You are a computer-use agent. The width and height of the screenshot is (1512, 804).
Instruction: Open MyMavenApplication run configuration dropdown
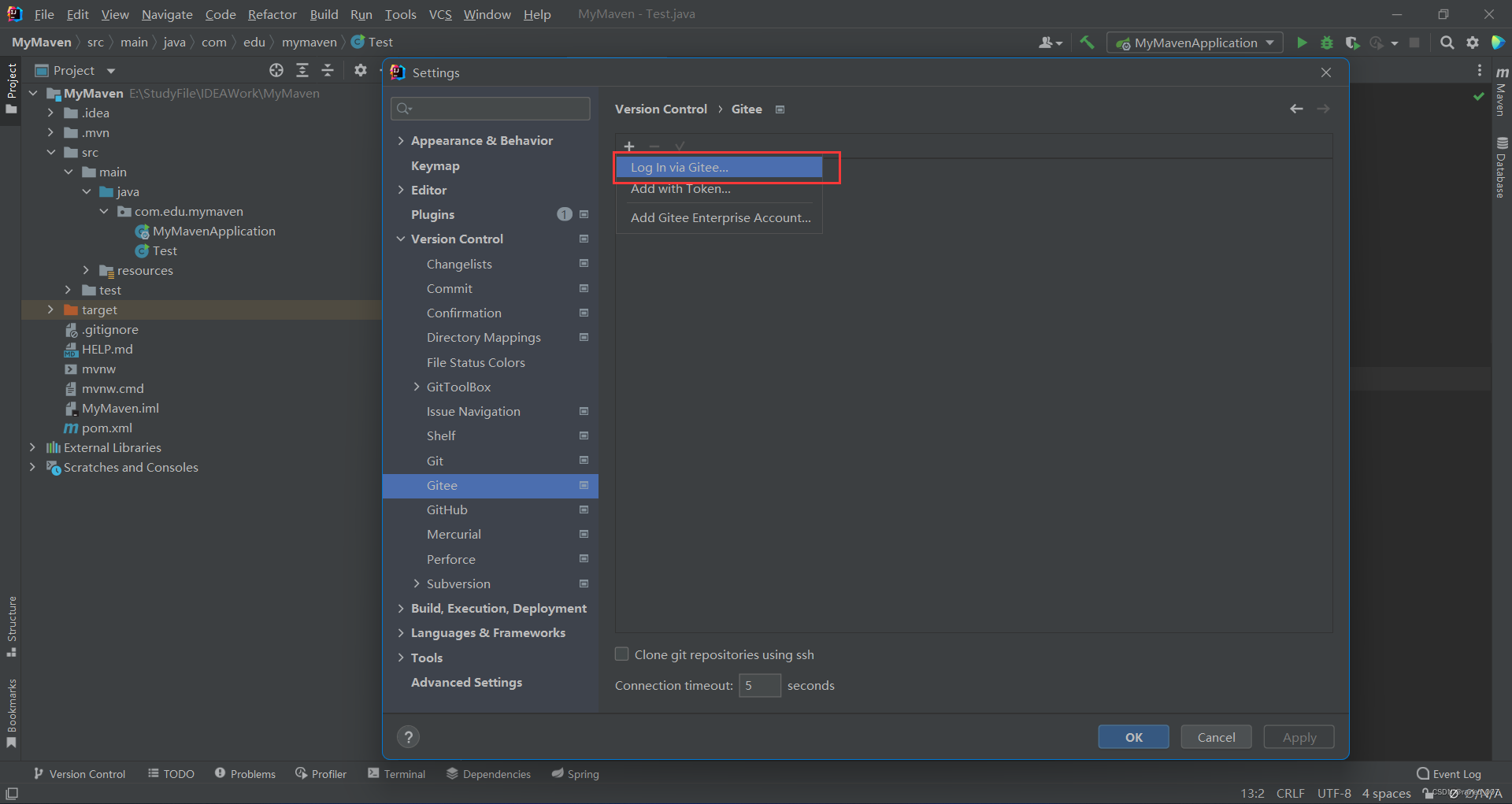click(1195, 43)
